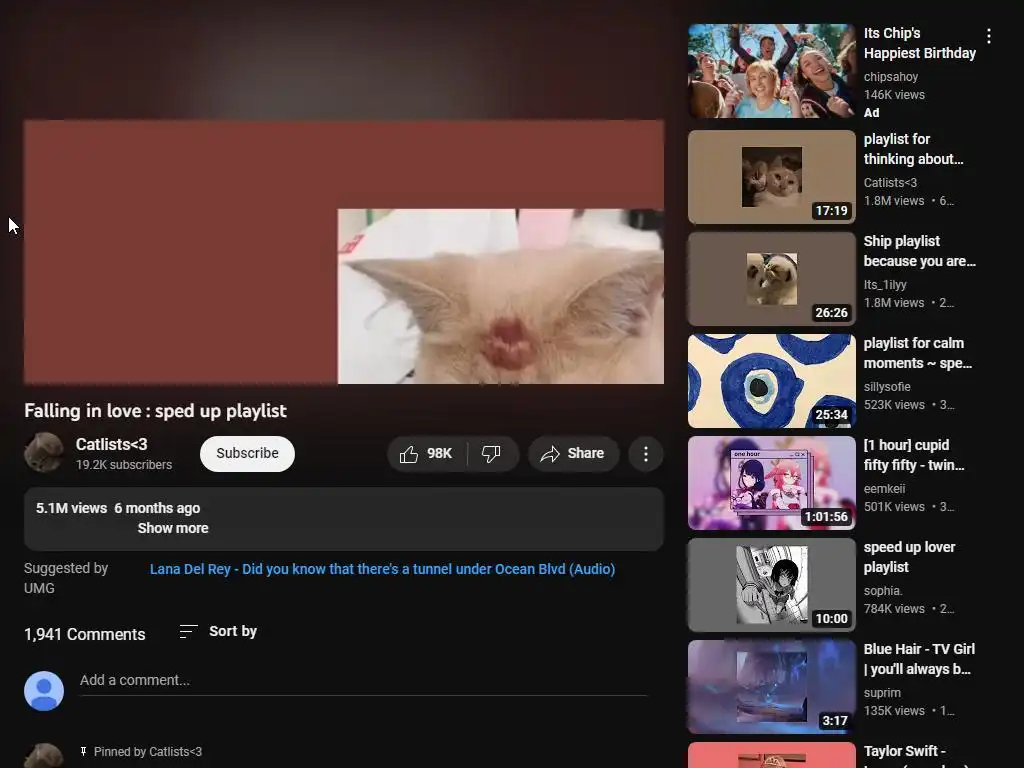Click the chipsahoy channel name
The height and width of the screenshot is (768, 1024).
(891, 76)
